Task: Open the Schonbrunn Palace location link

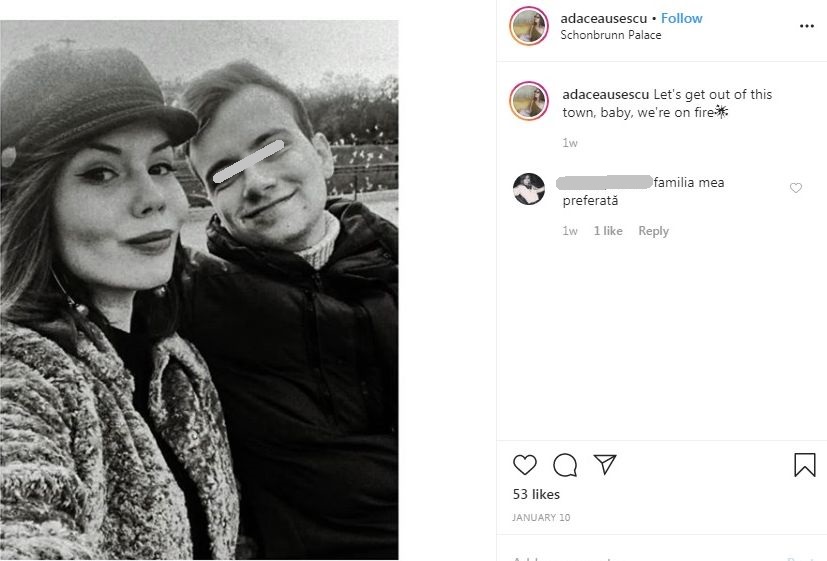Action: (x=611, y=35)
